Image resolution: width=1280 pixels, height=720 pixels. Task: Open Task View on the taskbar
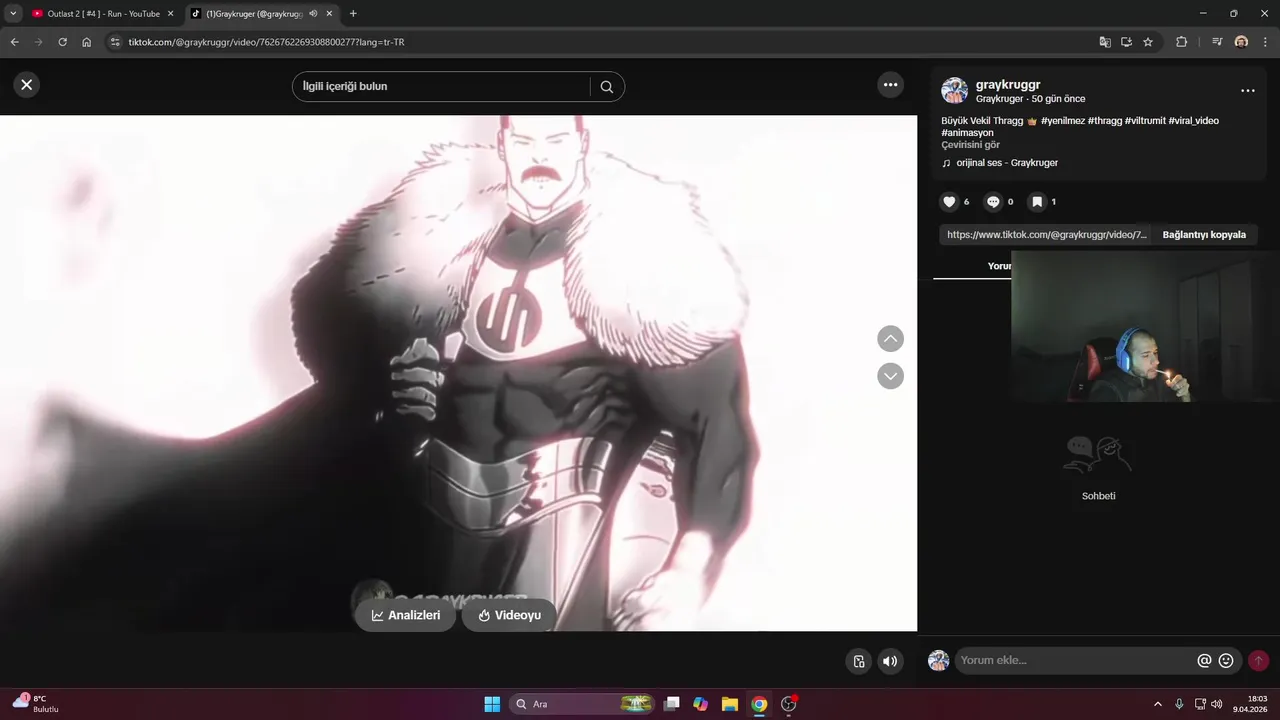pos(672,704)
